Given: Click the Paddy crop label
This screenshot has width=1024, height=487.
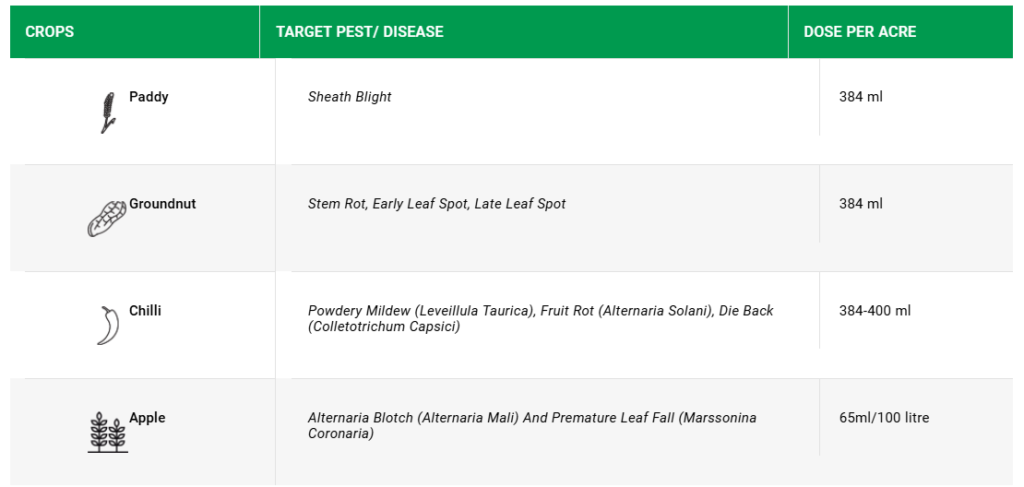Looking at the screenshot, I should 149,97.
